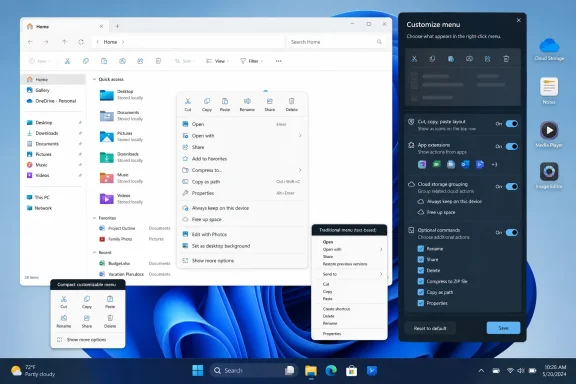Viewport: 576px width, 384px height.
Task: Select Restore previous versions in traditional menu
Action: click(345, 264)
